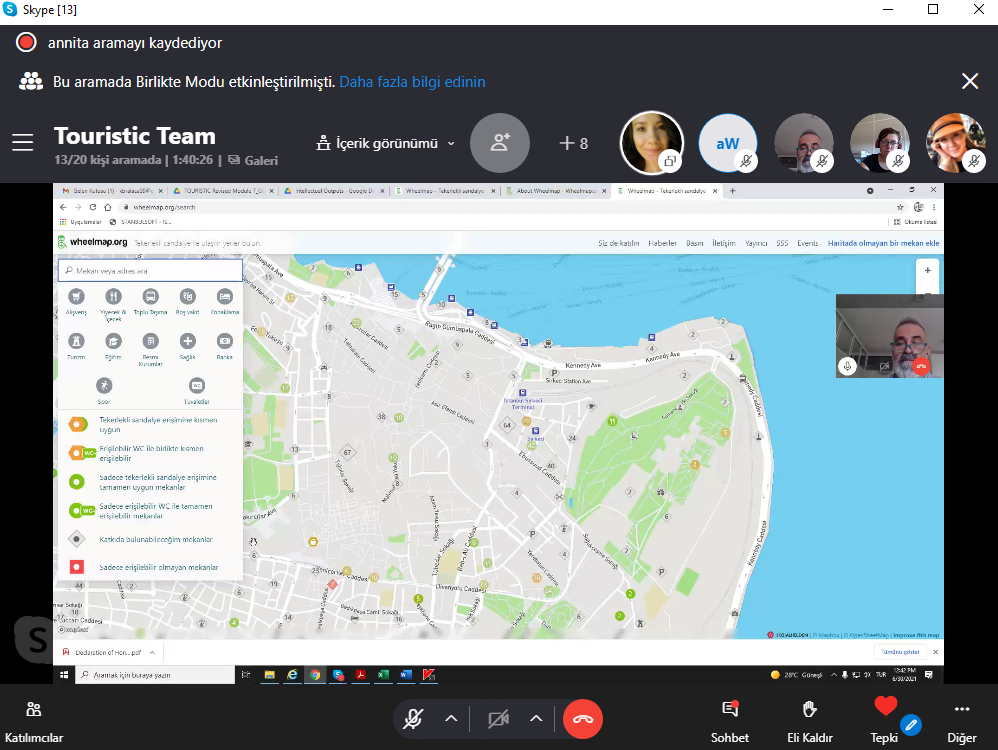998x750 pixels.
Task: Toggle the video camera button
Action: point(498,718)
